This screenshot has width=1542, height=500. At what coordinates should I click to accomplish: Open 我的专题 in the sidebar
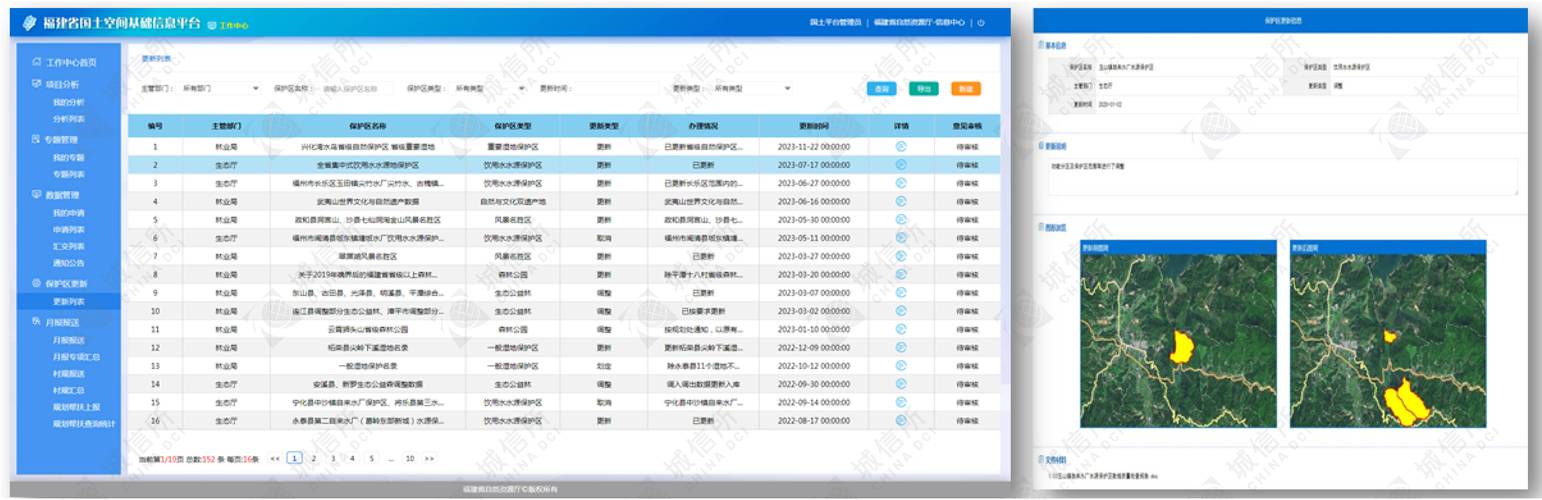tap(69, 157)
